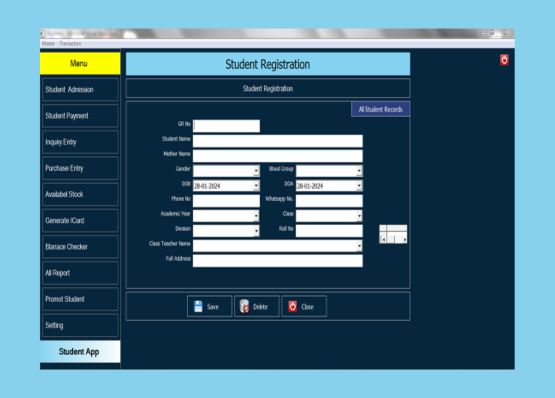Viewport: 555px width, 398px height.
Task: Open Student Admission from the menu
Action: pos(80,90)
